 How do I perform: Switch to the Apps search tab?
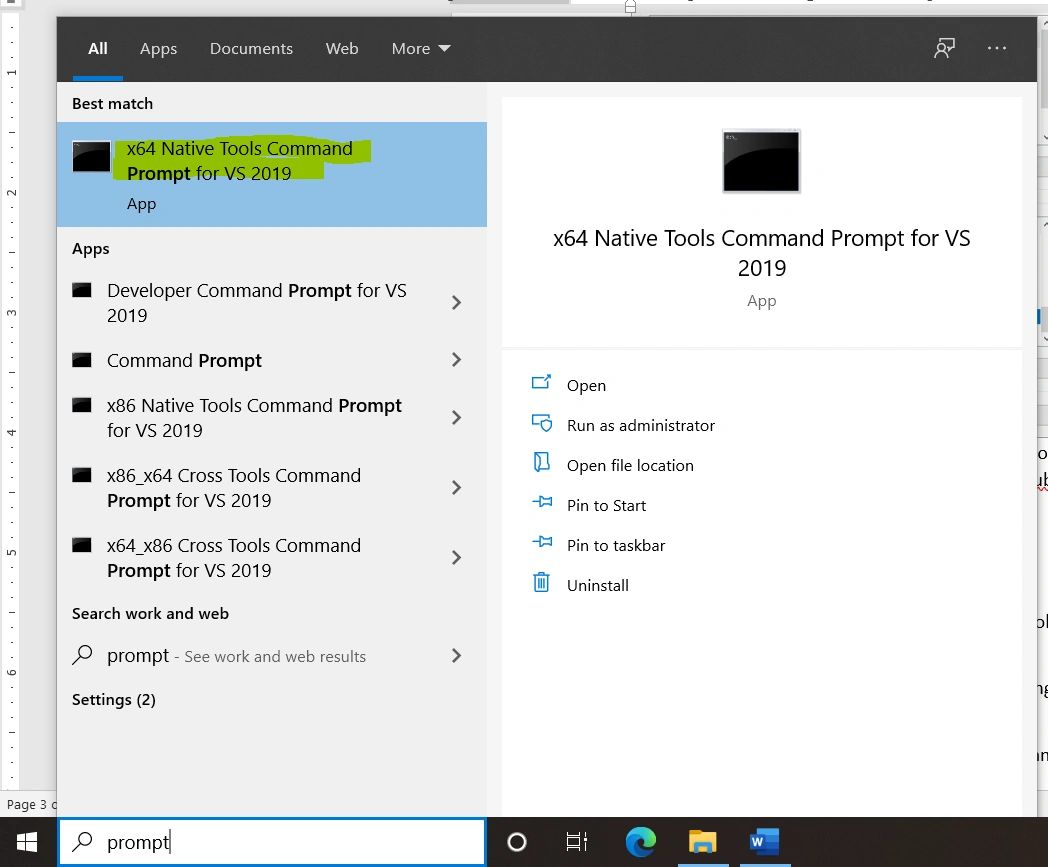click(x=158, y=47)
